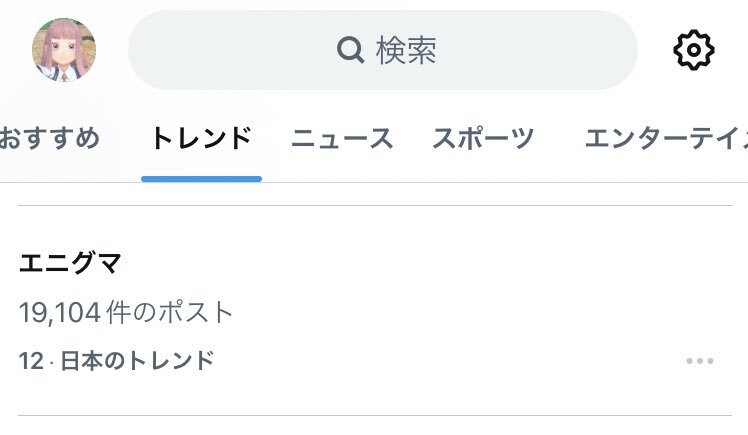The image size is (748, 435).
Task: Switch to the おすすめ tab
Action: tap(48, 138)
